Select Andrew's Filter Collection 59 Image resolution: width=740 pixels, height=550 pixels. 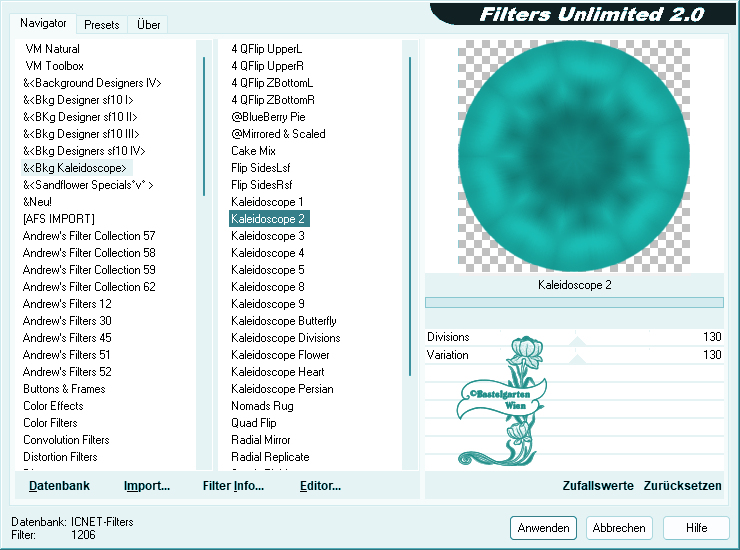click(x=89, y=270)
